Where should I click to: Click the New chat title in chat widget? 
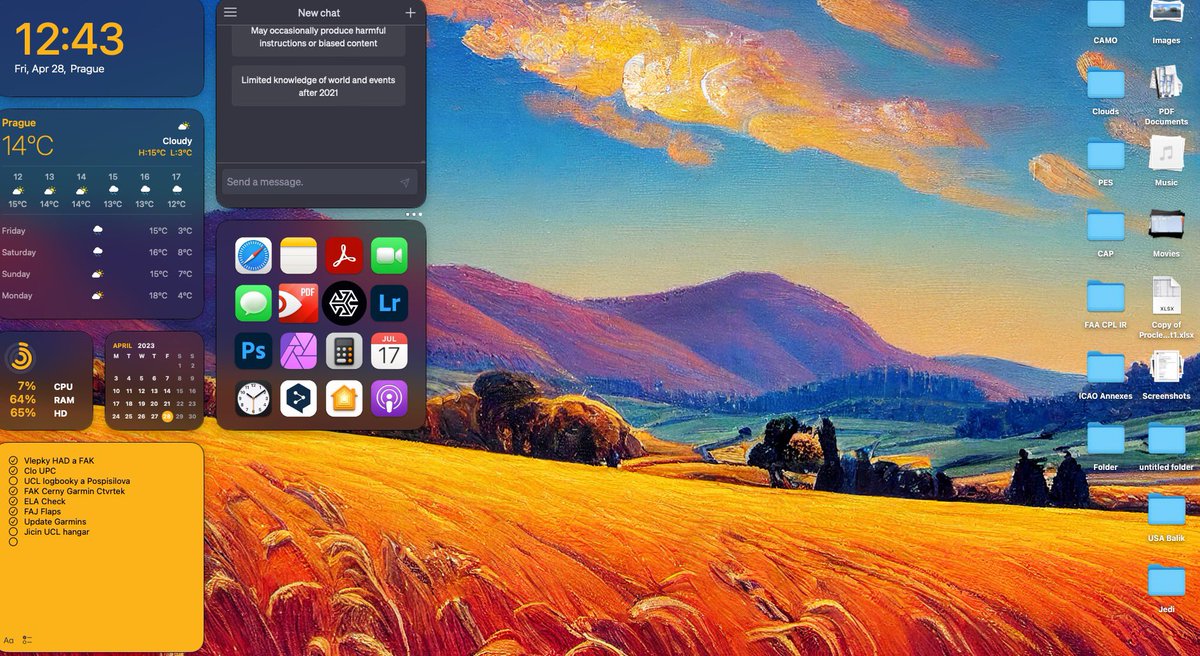pyautogui.click(x=319, y=13)
